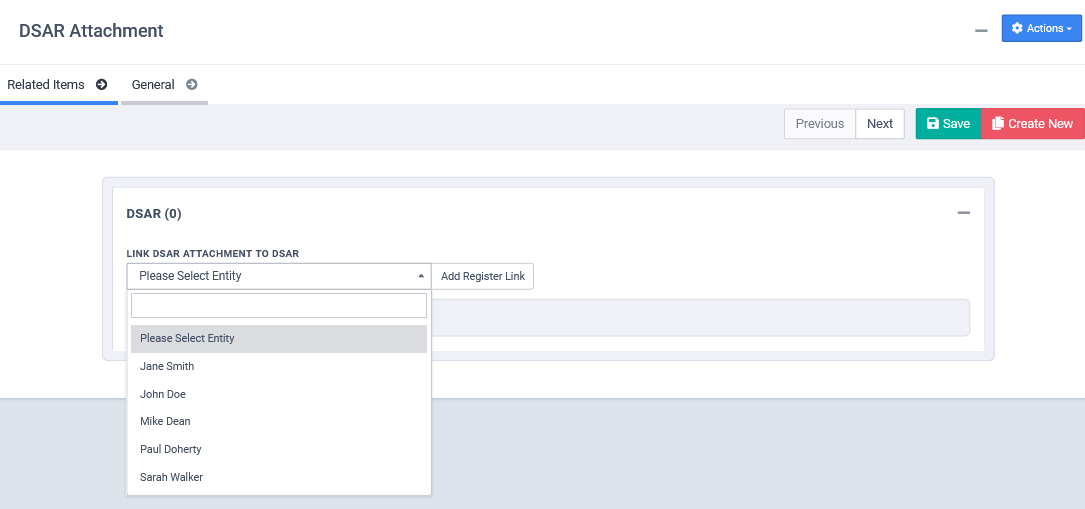Select Mike Dean from the list
Viewport: 1085px width, 509px height.
[x=279, y=421]
